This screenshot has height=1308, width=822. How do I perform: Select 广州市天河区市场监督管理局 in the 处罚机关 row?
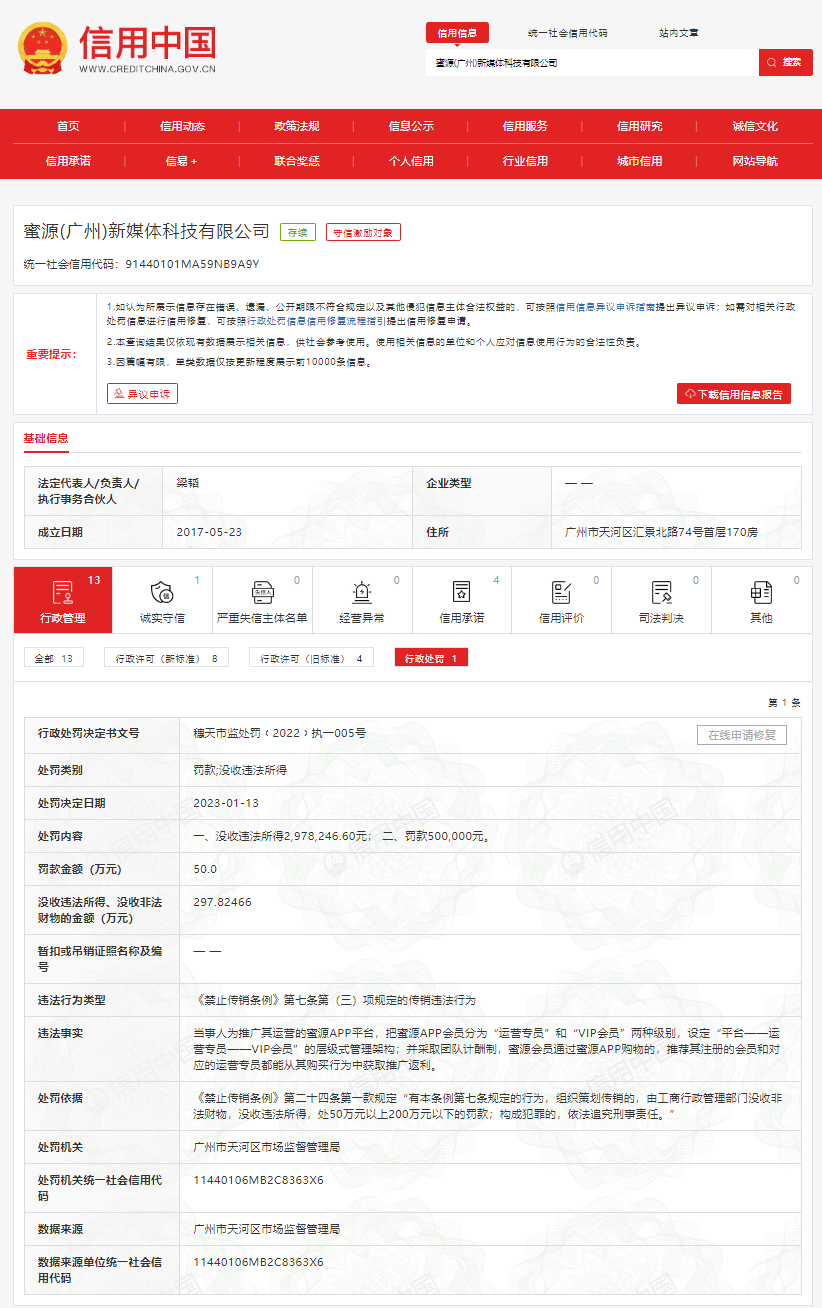(267, 1147)
